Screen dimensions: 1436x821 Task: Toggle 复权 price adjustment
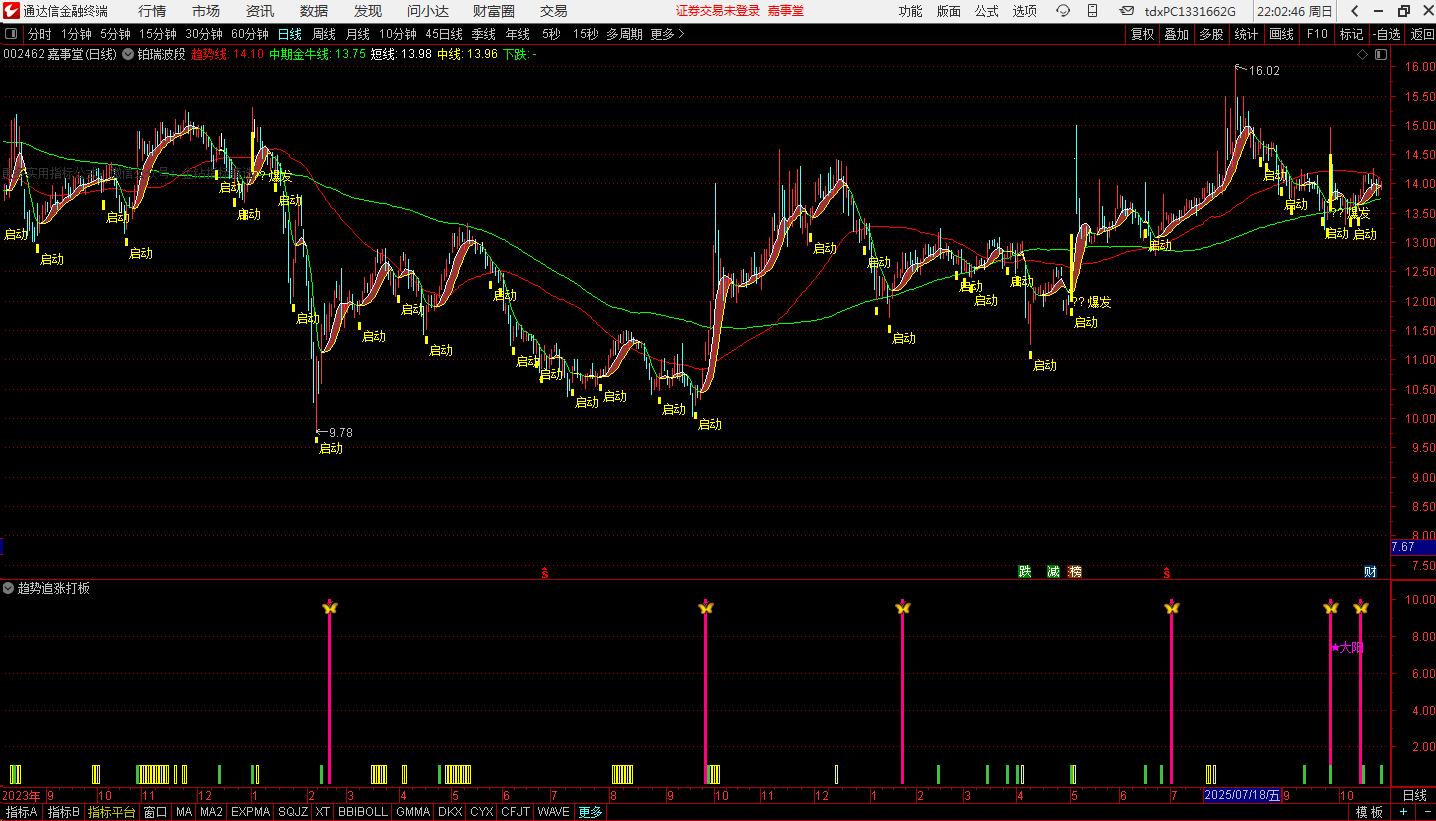click(1142, 34)
